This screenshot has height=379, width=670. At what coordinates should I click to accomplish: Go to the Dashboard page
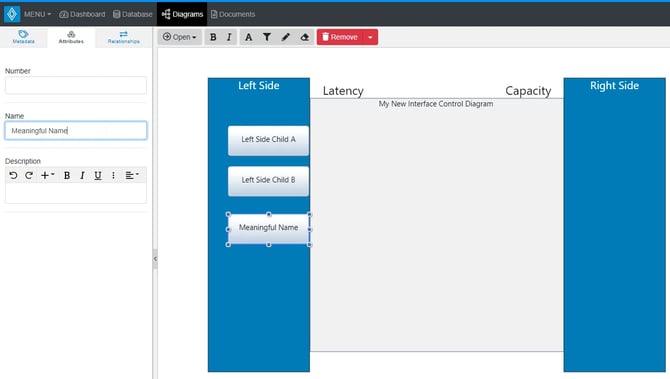(82, 14)
